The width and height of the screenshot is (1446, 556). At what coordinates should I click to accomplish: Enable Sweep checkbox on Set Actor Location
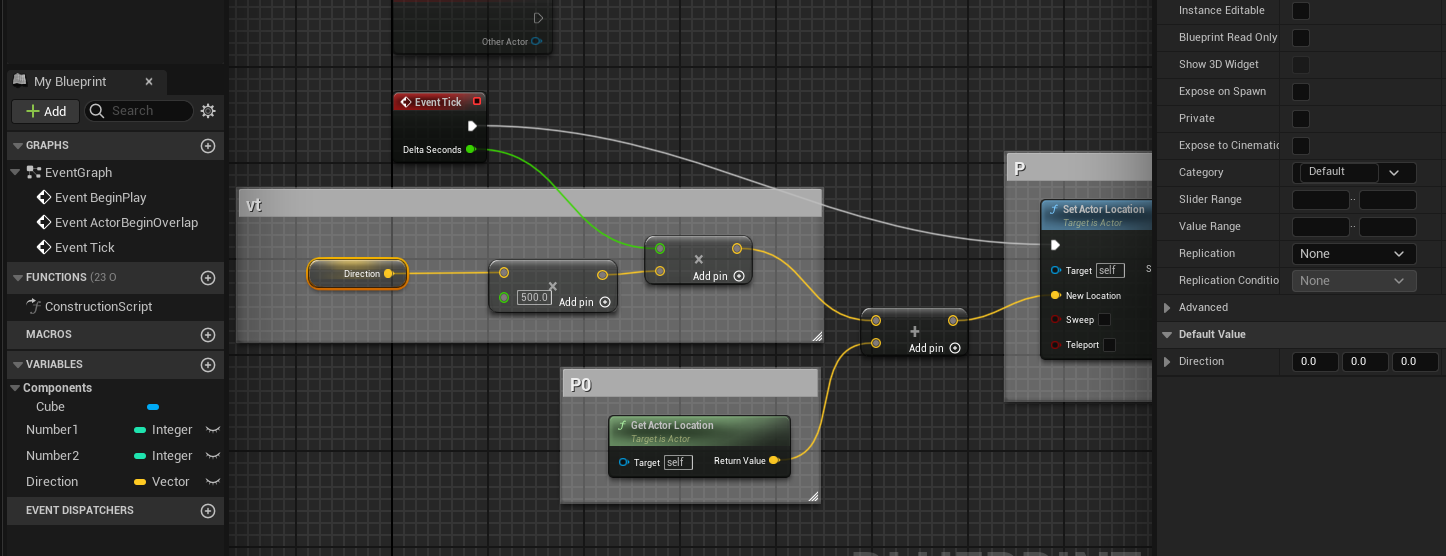click(x=1104, y=320)
